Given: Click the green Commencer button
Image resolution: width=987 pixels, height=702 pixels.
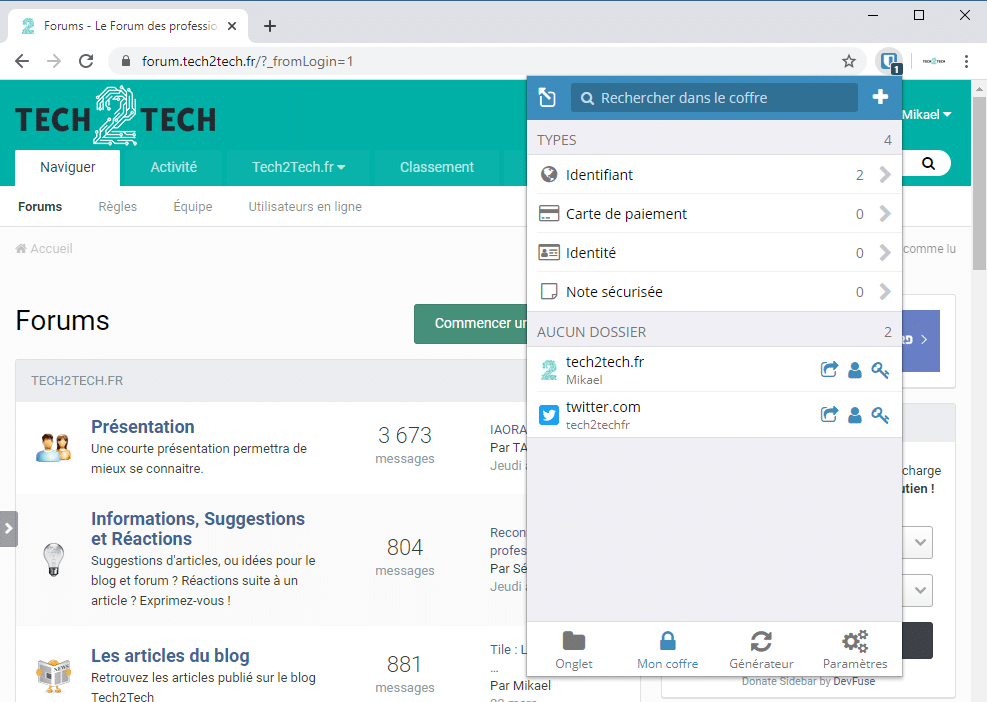Looking at the screenshot, I should tap(471, 324).
